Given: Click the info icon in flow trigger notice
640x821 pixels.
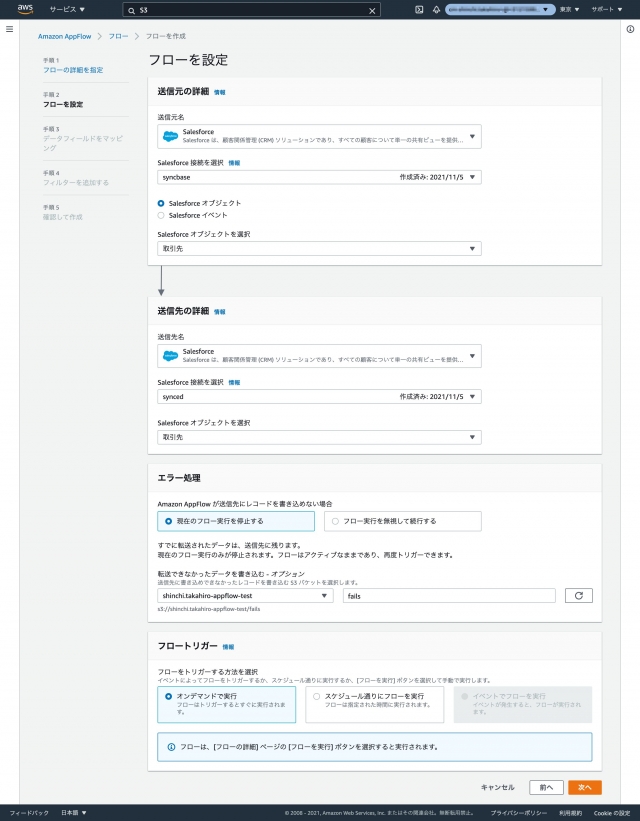Looking at the screenshot, I should click(171, 747).
